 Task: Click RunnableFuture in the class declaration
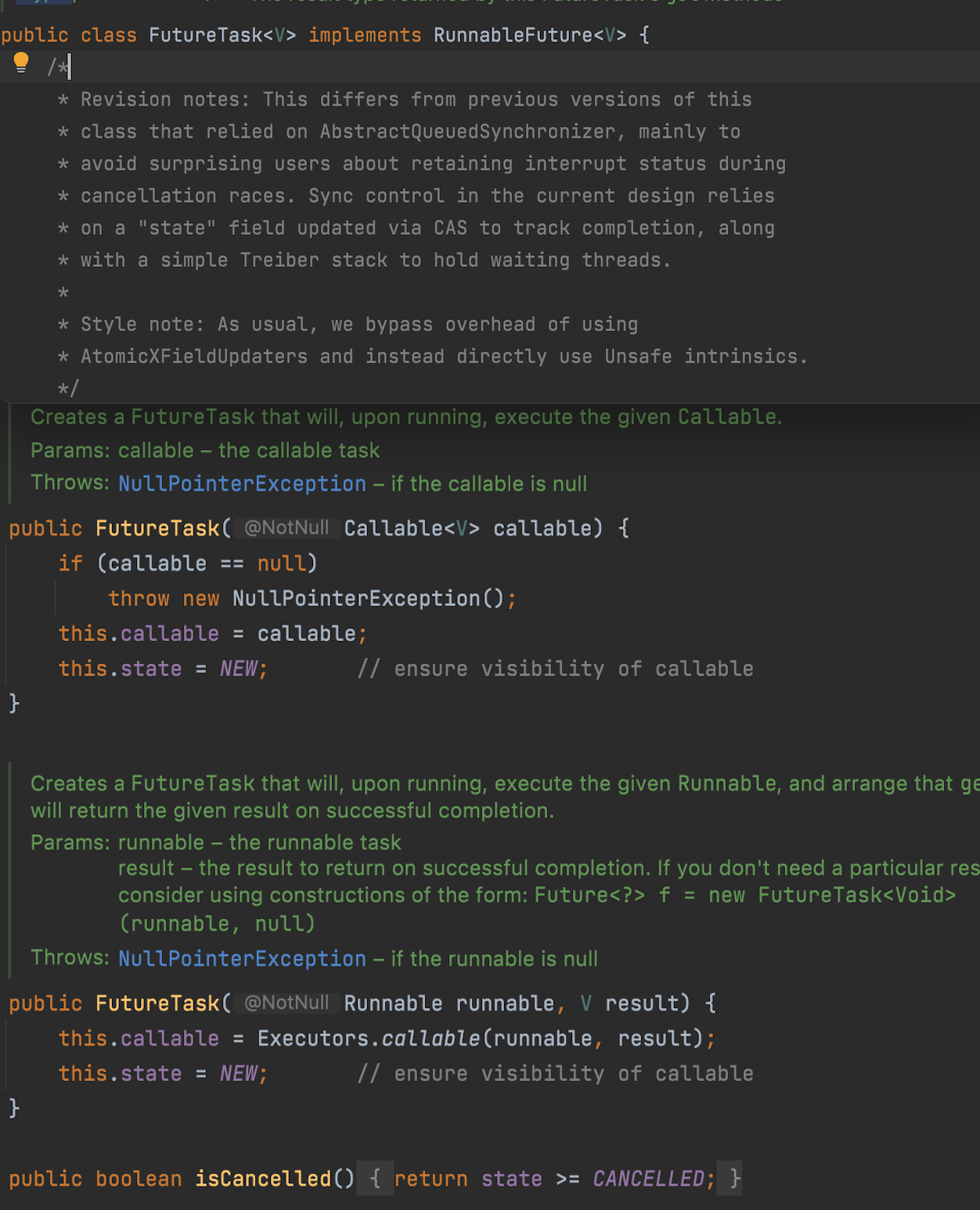(x=513, y=35)
